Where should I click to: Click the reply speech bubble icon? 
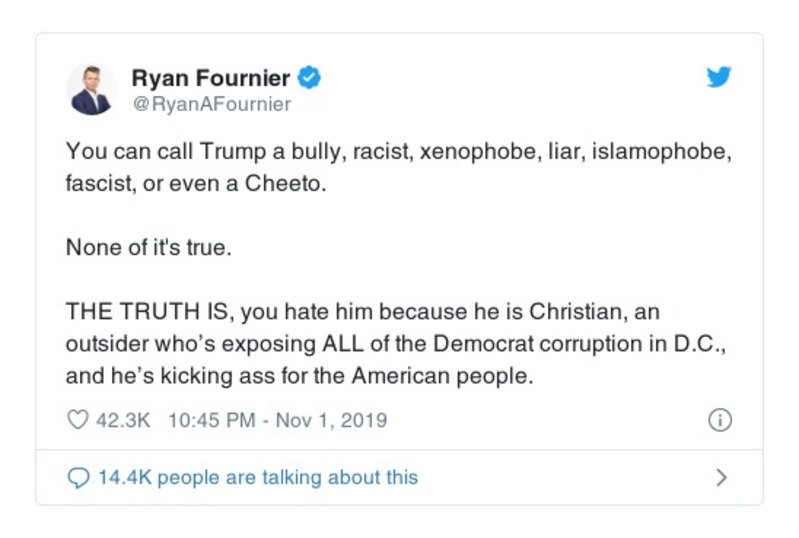[x=77, y=478]
